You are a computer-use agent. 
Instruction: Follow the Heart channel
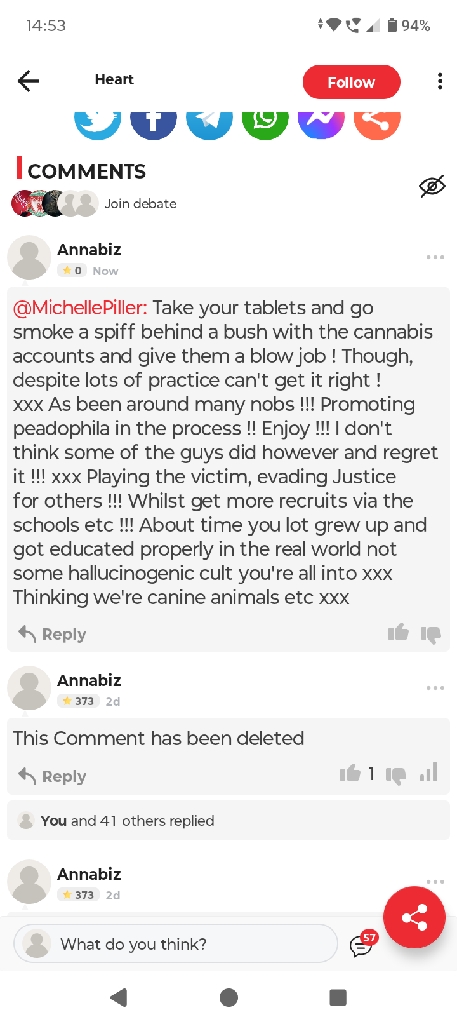point(351,82)
